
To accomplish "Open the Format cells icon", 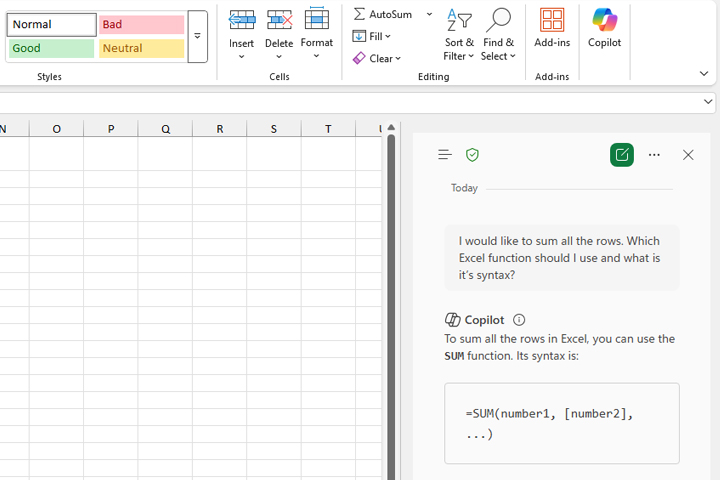I will [x=317, y=20].
